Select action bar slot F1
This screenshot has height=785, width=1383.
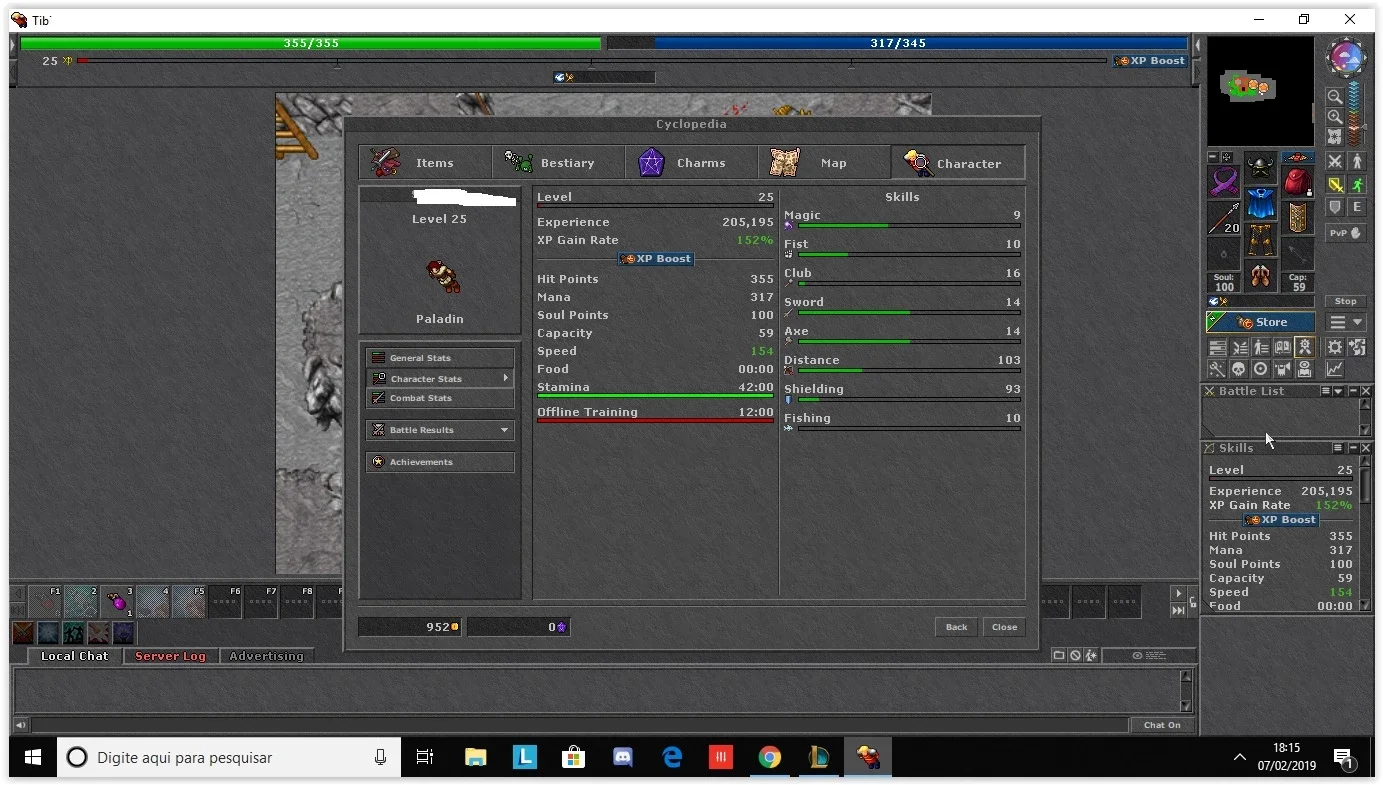pos(45,602)
